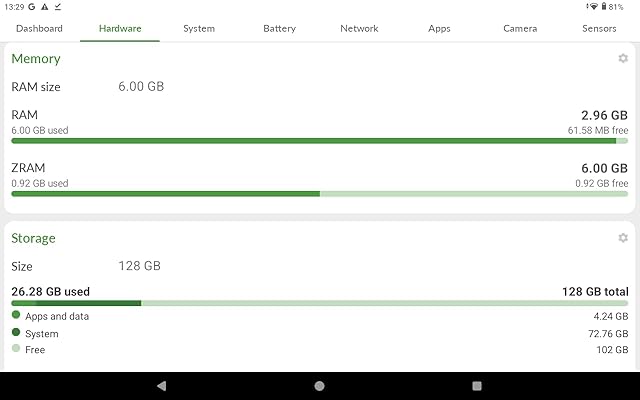Tap the Android home circle button
The image size is (640, 400).
[320, 386]
